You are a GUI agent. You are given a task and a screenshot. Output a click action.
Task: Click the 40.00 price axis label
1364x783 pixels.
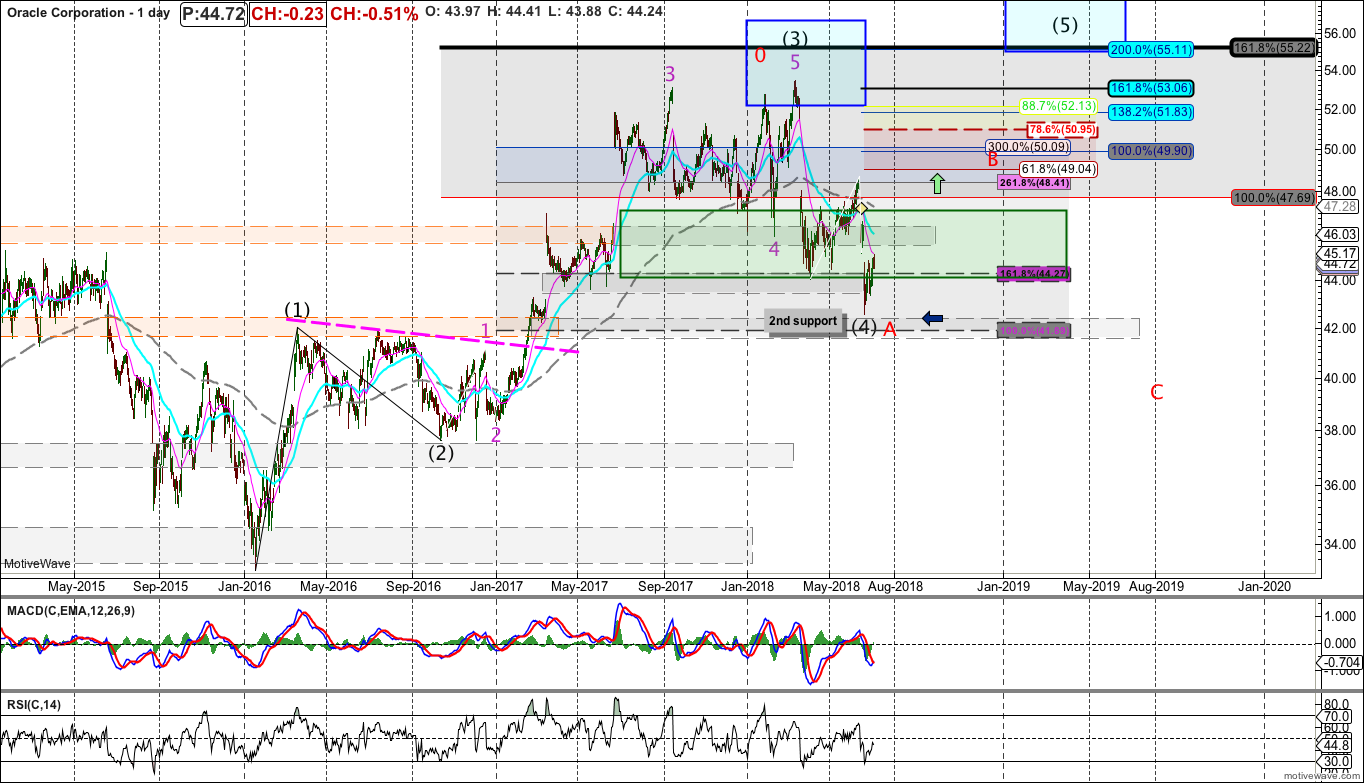pos(1339,379)
